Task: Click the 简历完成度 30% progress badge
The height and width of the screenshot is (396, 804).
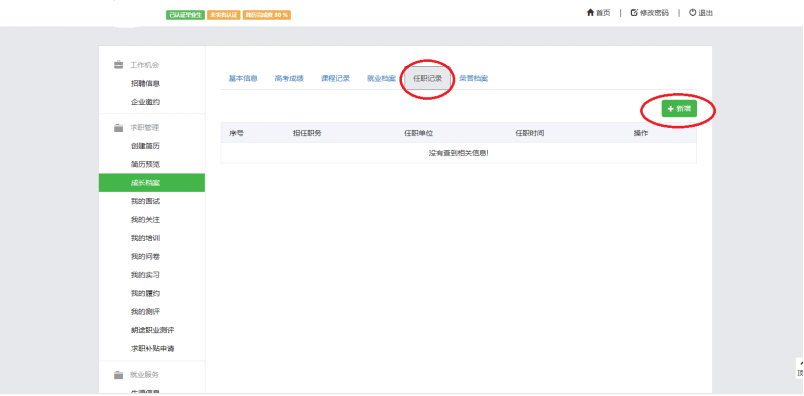Action: click(267, 15)
